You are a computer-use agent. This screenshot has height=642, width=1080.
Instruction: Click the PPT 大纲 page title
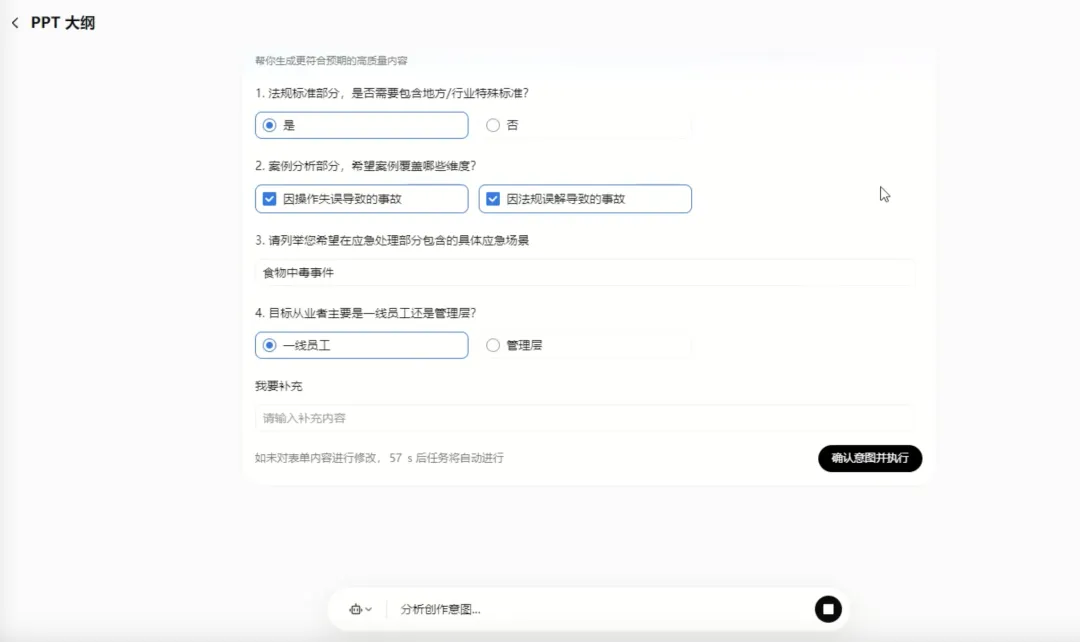(63, 23)
